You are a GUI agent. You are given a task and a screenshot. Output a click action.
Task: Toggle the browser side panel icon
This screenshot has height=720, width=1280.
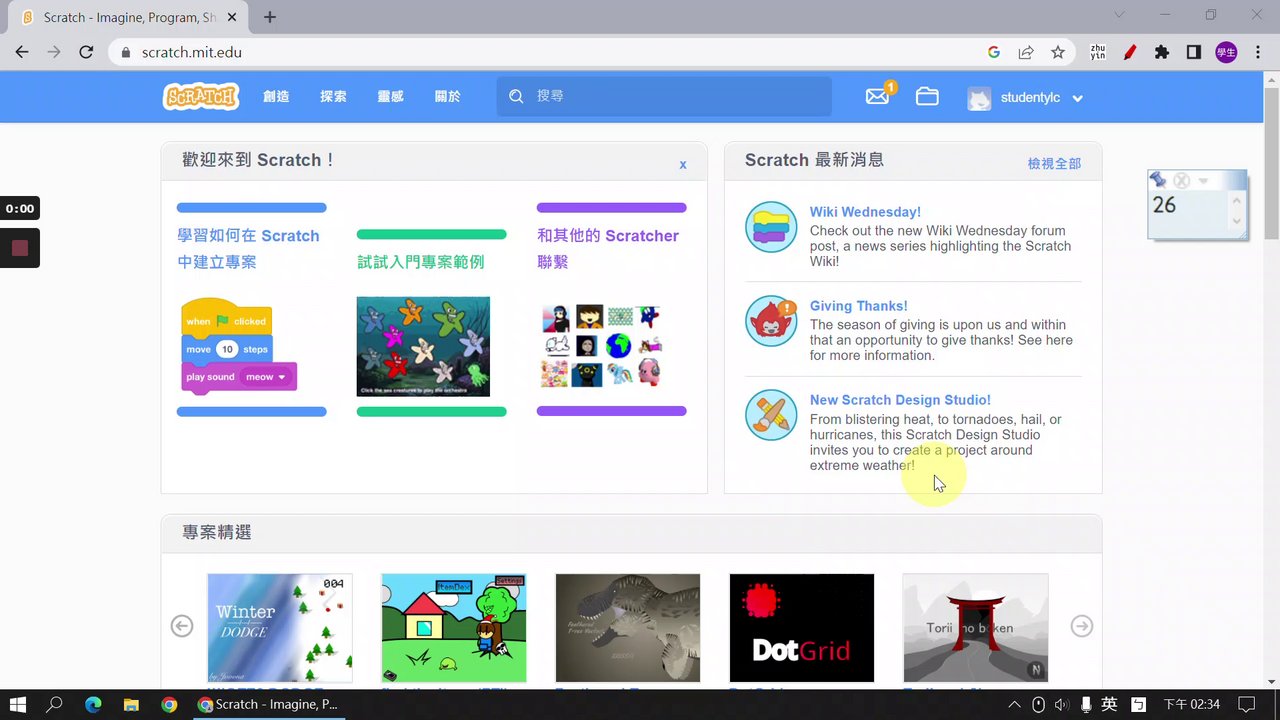coord(1193,52)
